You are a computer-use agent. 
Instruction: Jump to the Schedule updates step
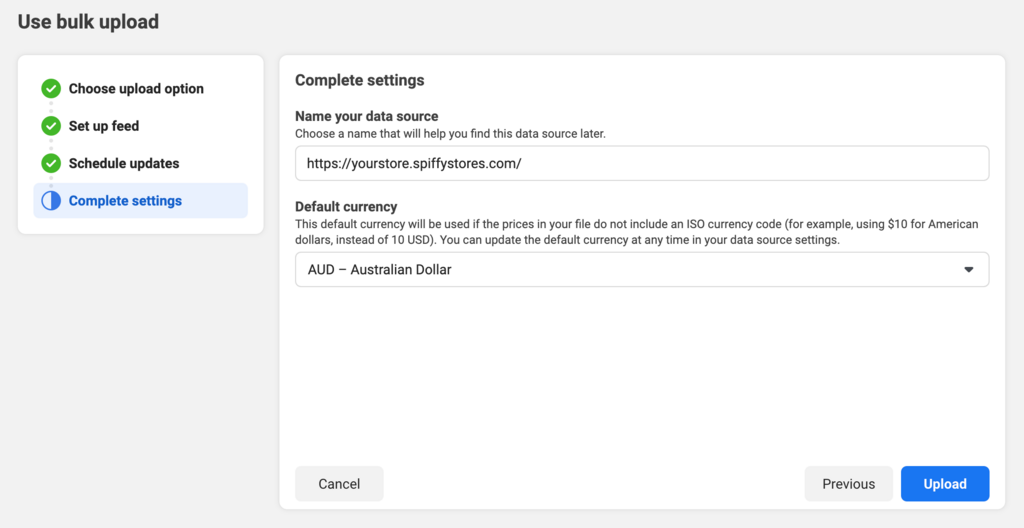[x=124, y=163]
